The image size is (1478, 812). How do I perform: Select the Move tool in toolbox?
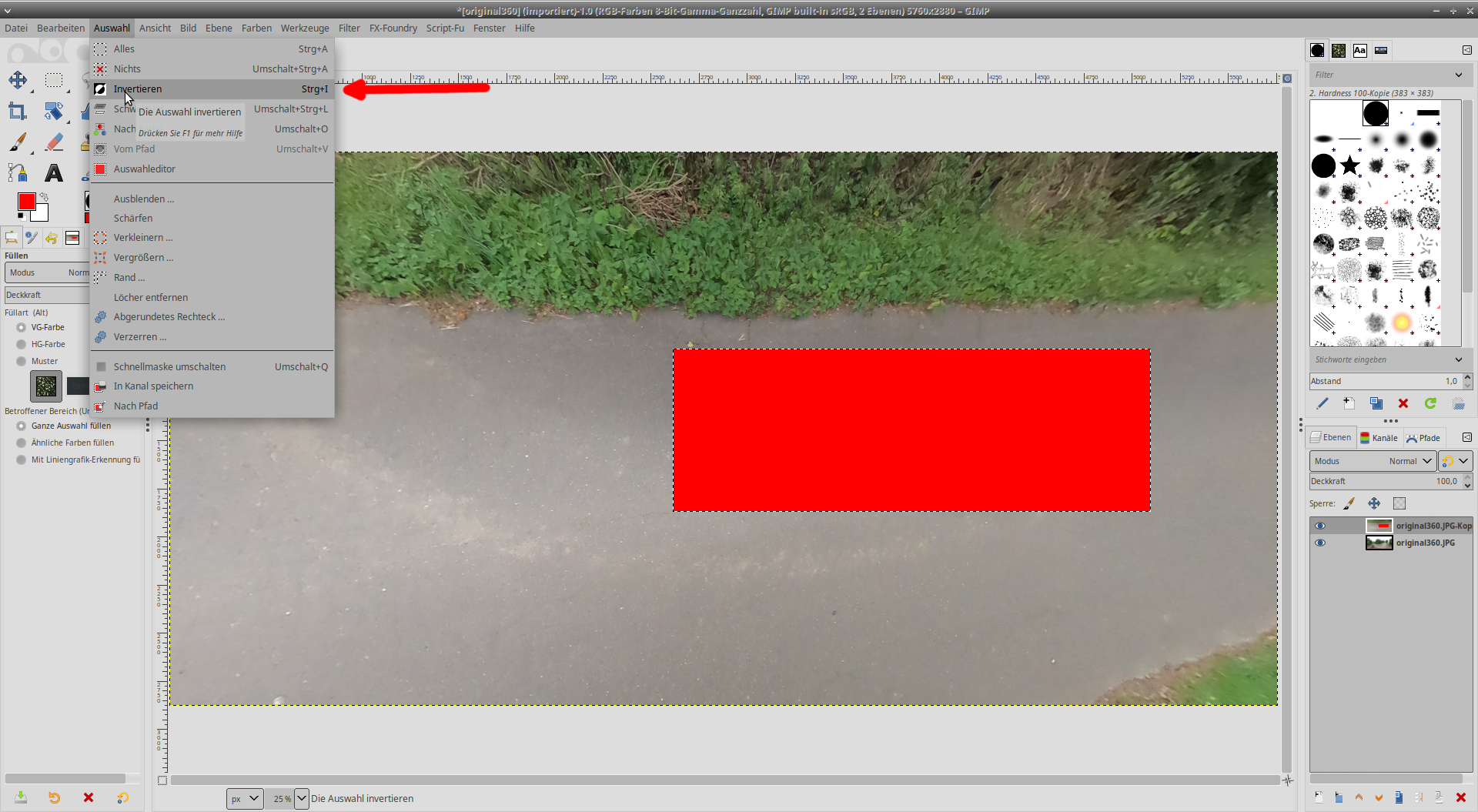[18, 80]
